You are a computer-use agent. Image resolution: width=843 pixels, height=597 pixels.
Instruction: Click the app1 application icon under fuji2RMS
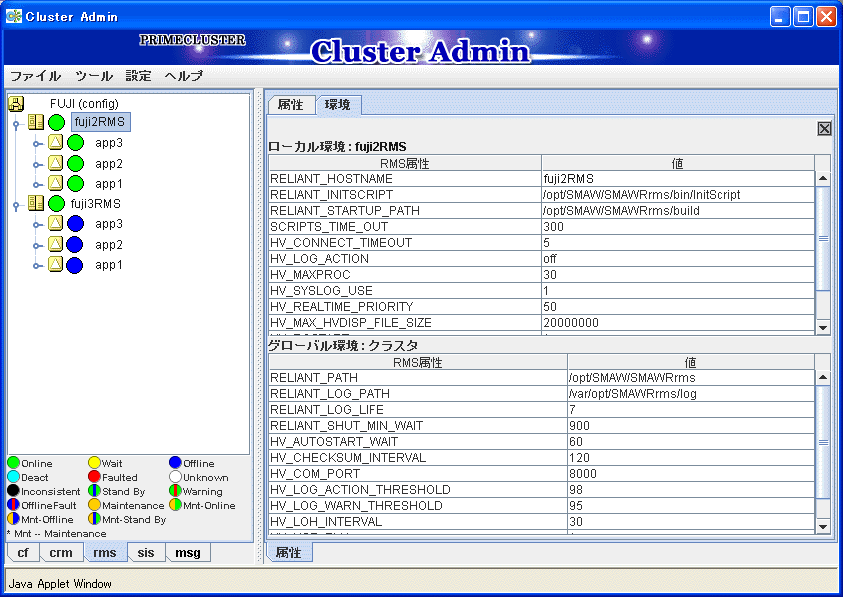(x=55, y=183)
